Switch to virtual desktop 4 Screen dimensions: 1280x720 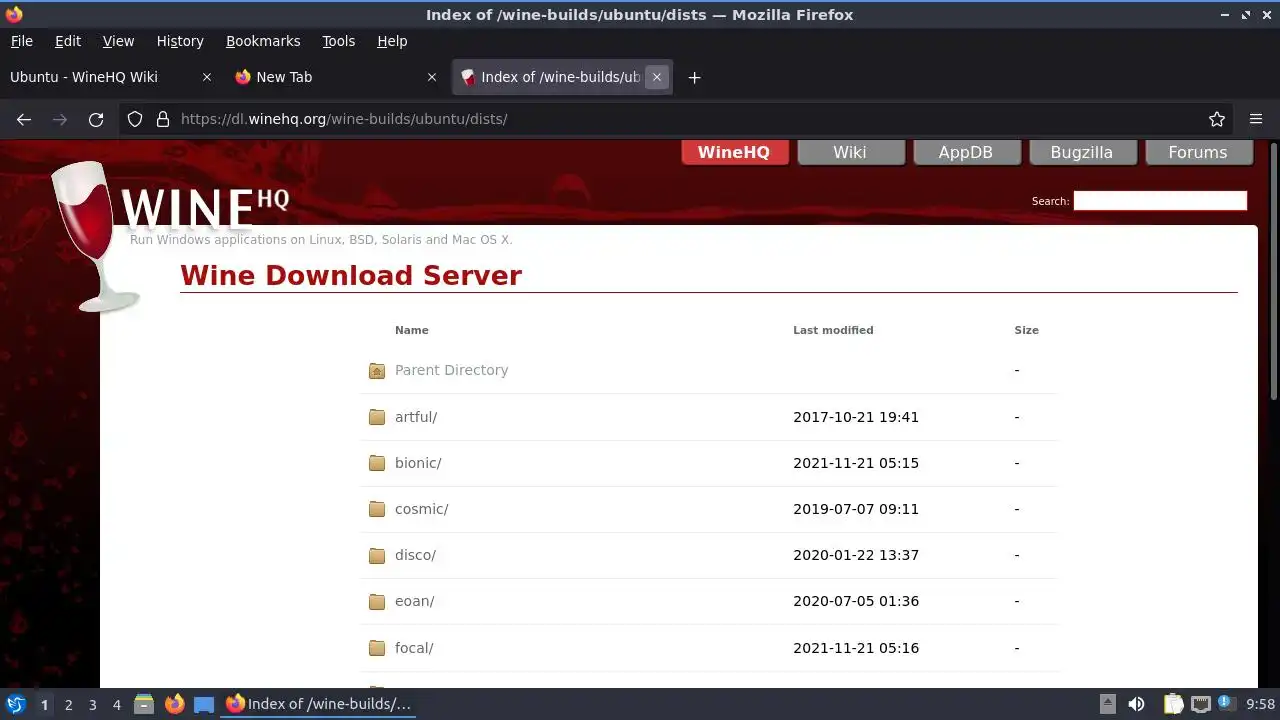pyautogui.click(x=116, y=705)
